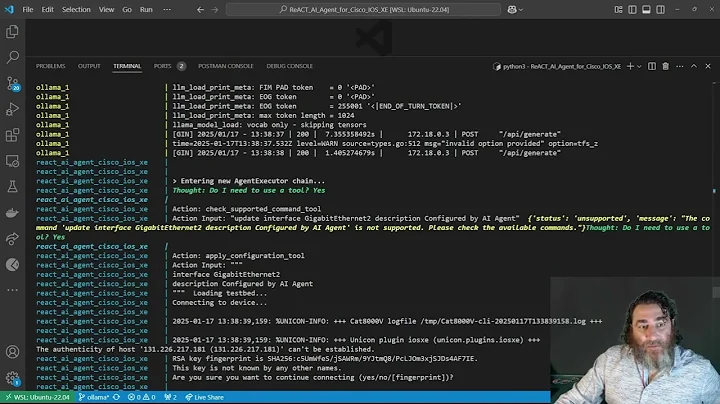Viewport: 720px width, 404px height.
Task: Toggle the secondary side bar
Action: (660, 9)
